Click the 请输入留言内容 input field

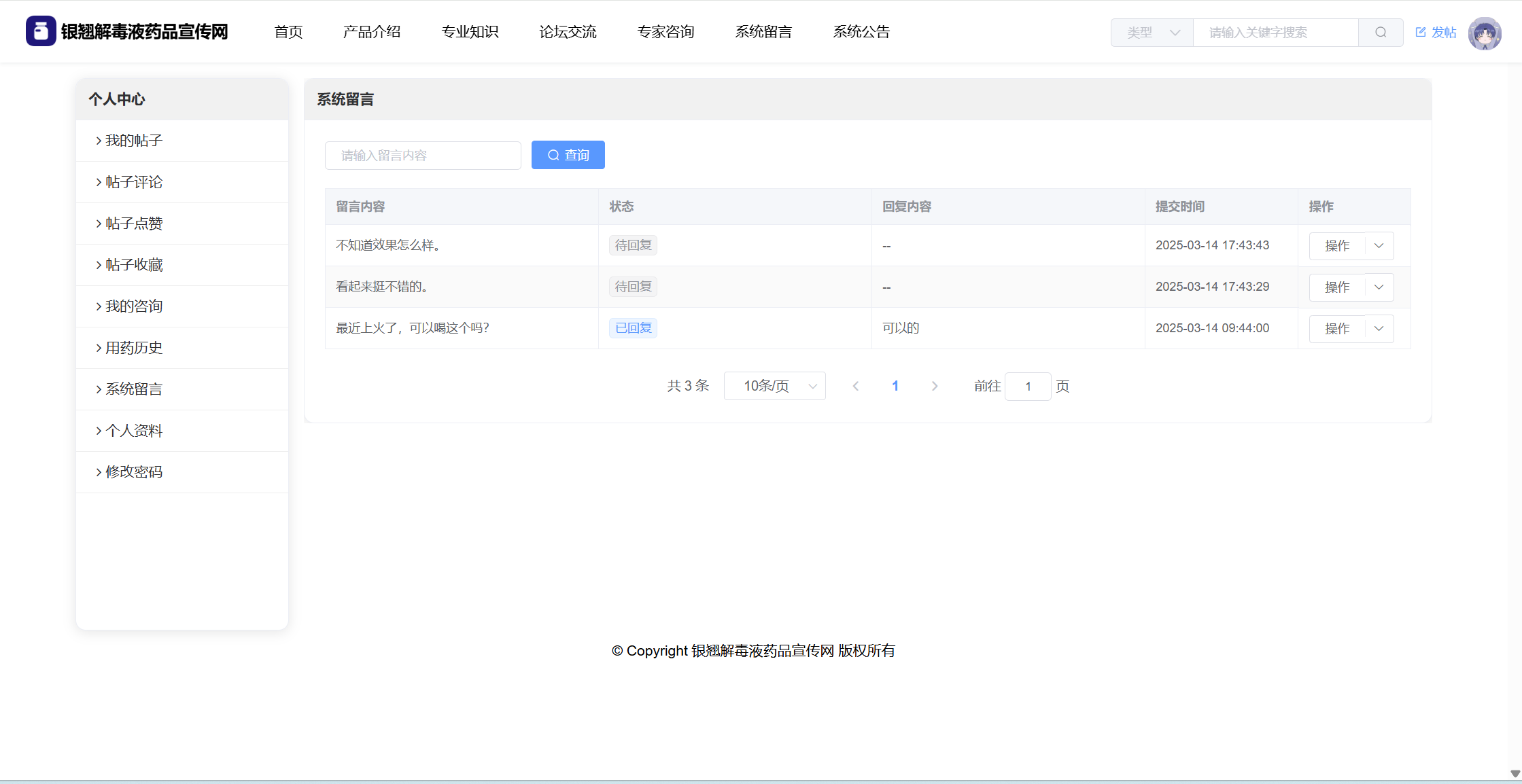click(x=423, y=156)
